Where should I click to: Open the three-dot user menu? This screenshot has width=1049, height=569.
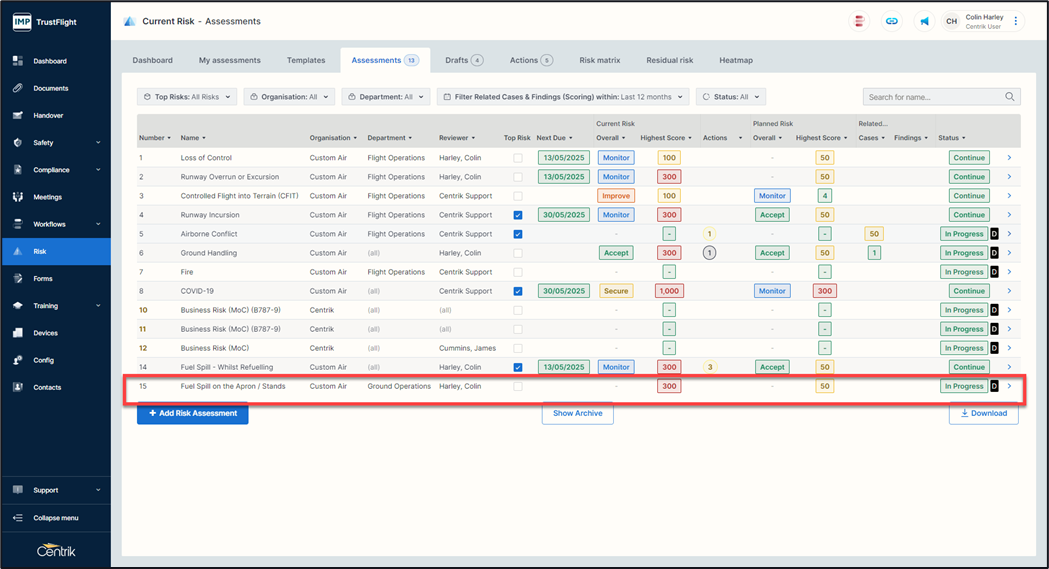[x=1016, y=21]
